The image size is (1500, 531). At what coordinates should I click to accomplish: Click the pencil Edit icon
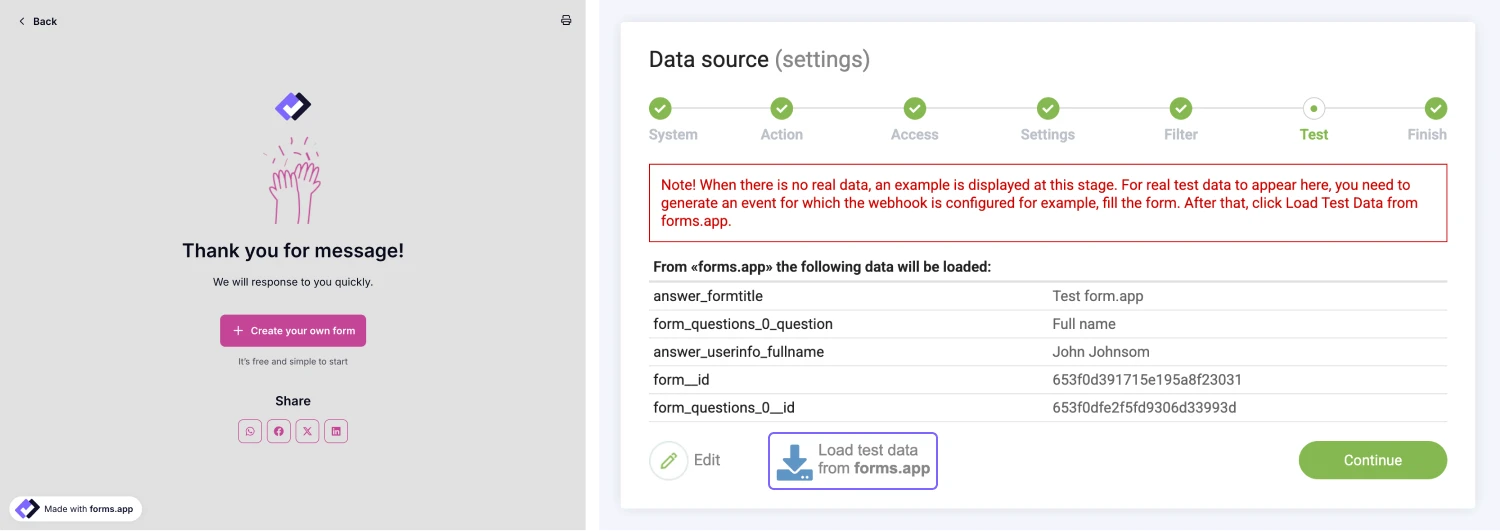[x=668, y=461]
